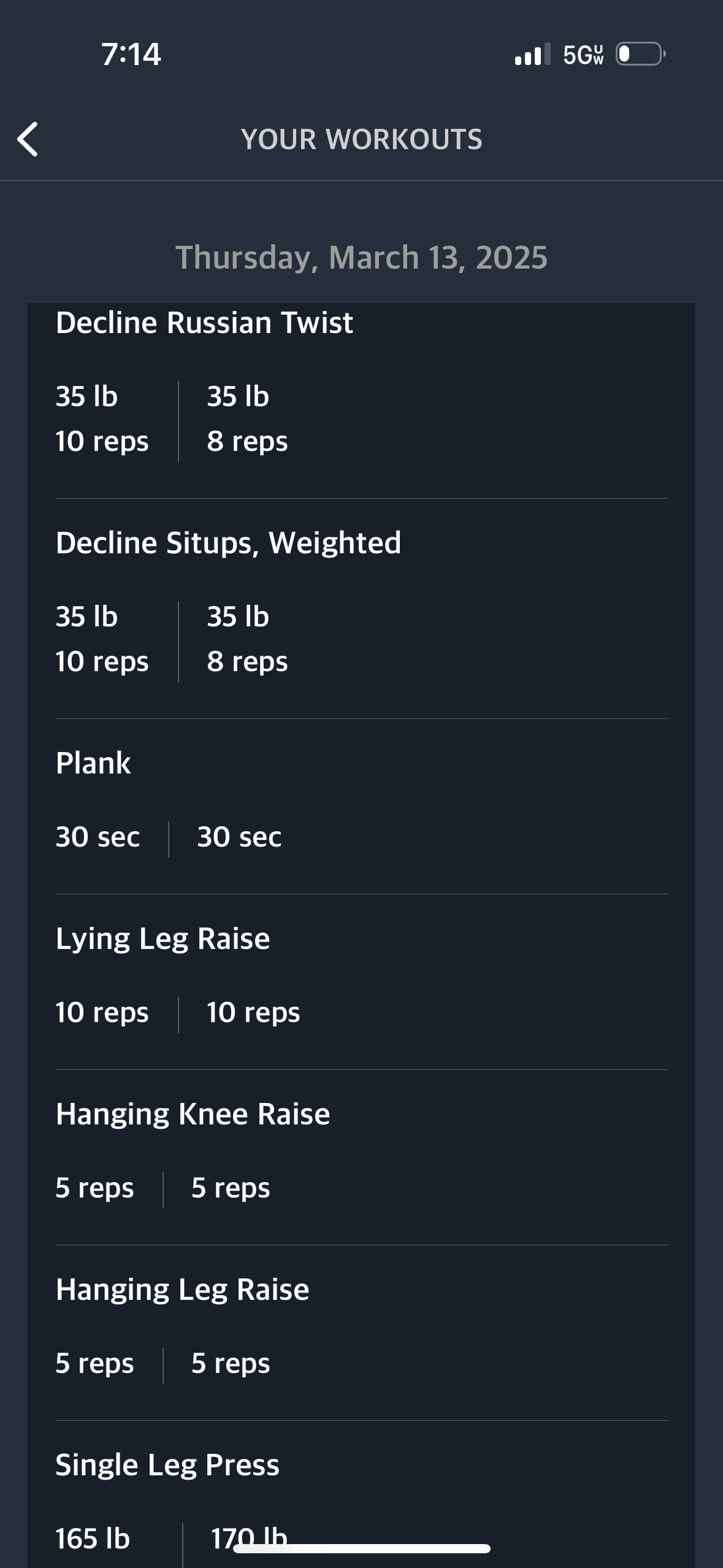Open the Lying Leg Raise exercise

coord(163,939)
